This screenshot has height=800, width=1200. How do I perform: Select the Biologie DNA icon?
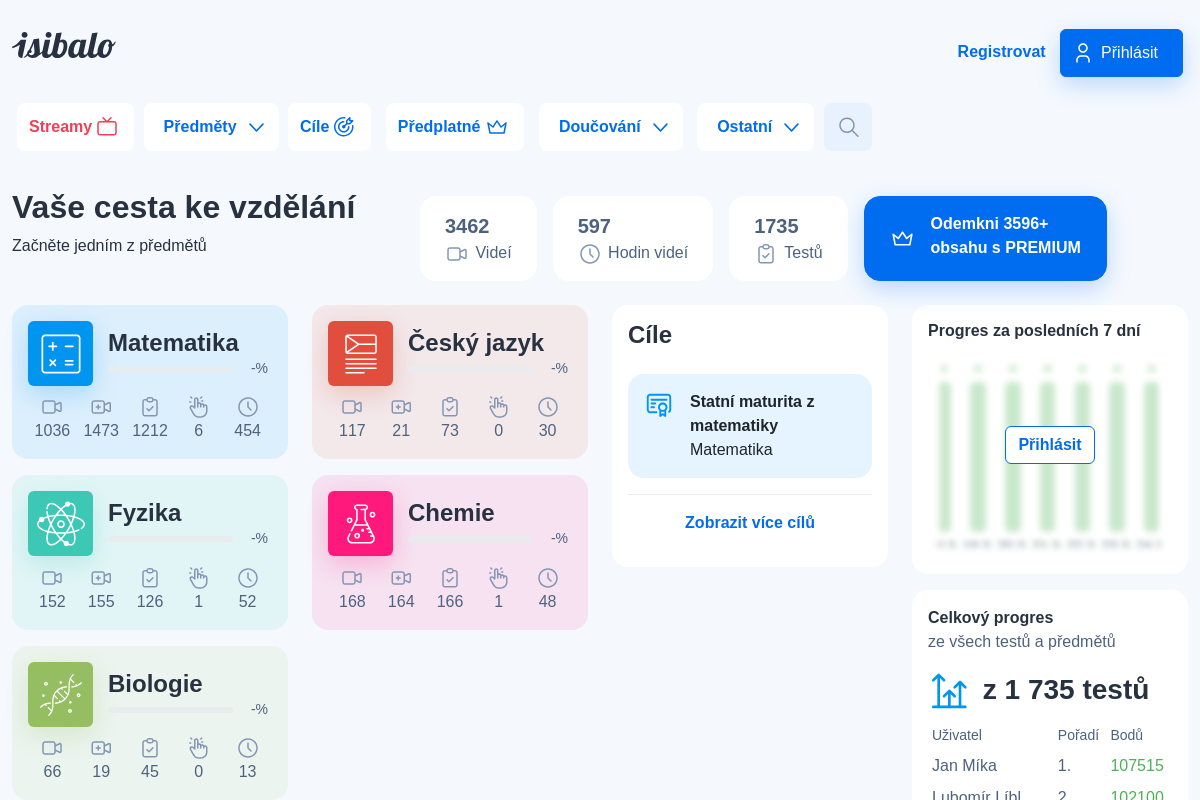click(x=60, y=694)
